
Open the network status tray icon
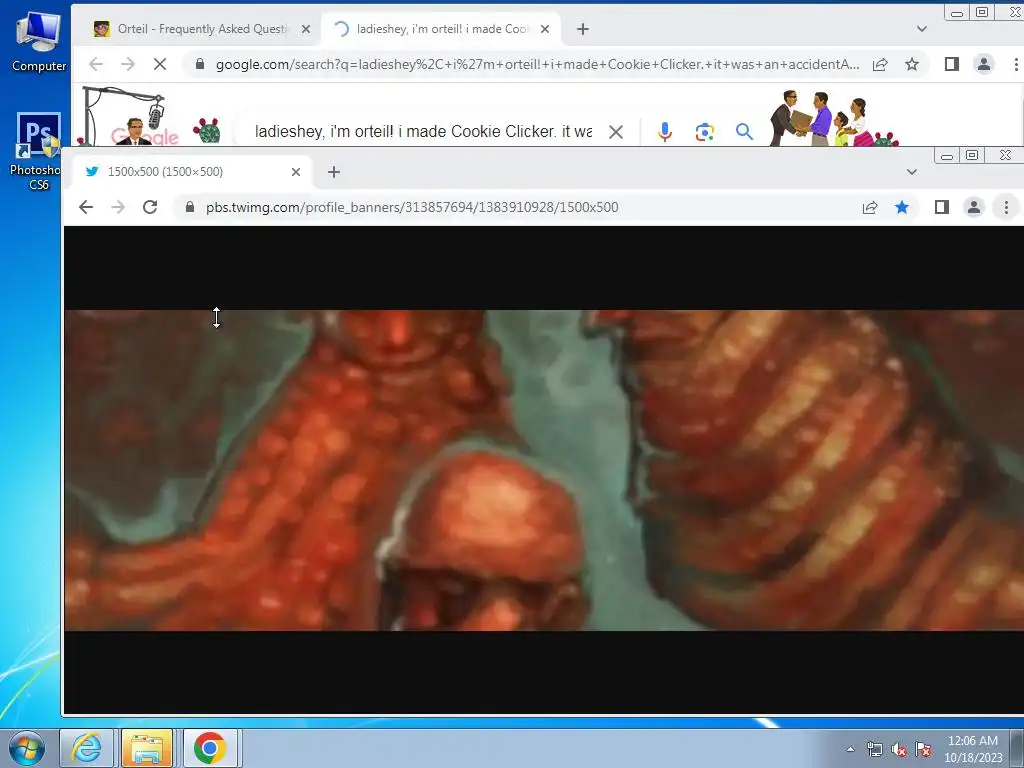click(874, 749)
